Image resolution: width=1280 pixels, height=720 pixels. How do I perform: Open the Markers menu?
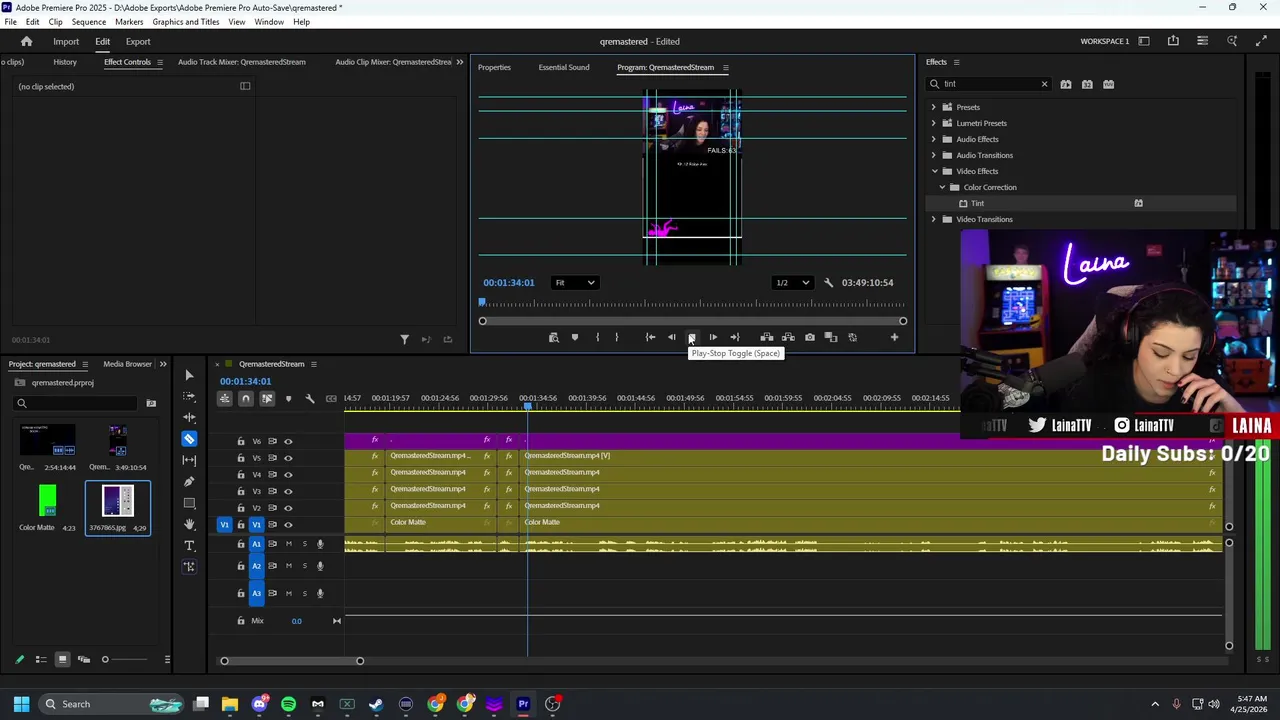pos(129,22)
